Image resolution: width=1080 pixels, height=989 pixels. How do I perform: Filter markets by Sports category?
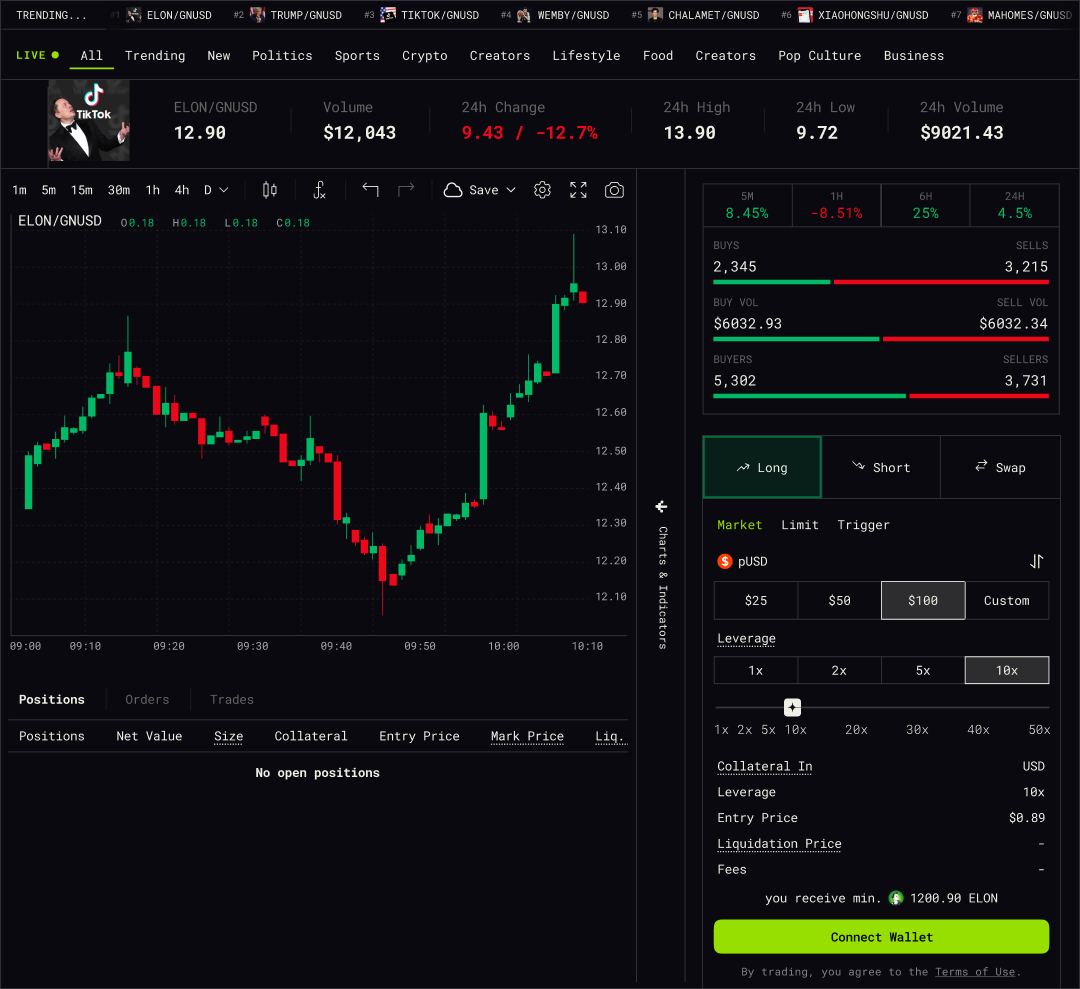(x=357, y=56)
